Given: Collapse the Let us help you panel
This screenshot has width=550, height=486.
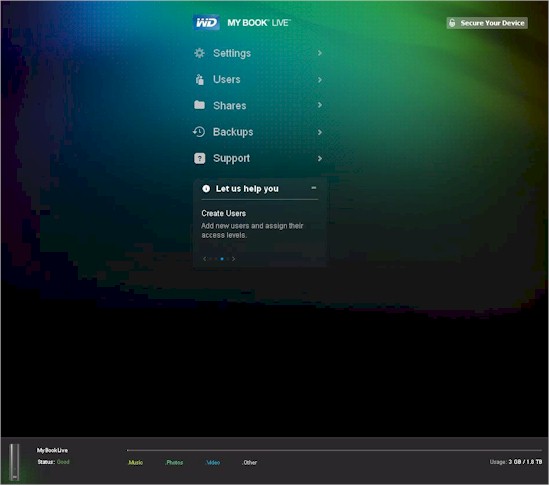Looking at the screenshot, I should click(x=314, y=188).
